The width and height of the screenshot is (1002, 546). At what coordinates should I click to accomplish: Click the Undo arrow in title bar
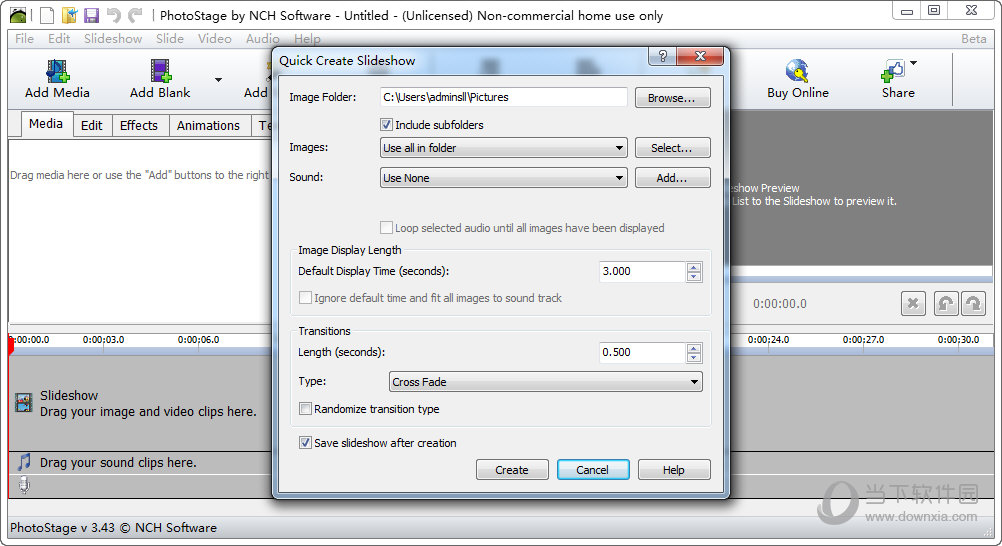click(x=114, y=15)
